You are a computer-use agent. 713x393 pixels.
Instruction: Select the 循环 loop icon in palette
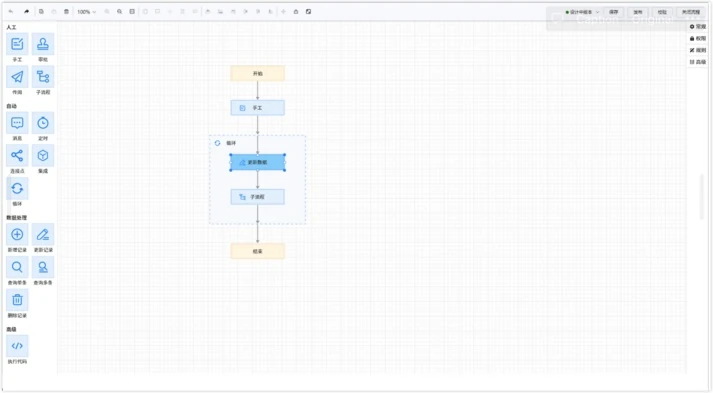(x=17, y=188)
